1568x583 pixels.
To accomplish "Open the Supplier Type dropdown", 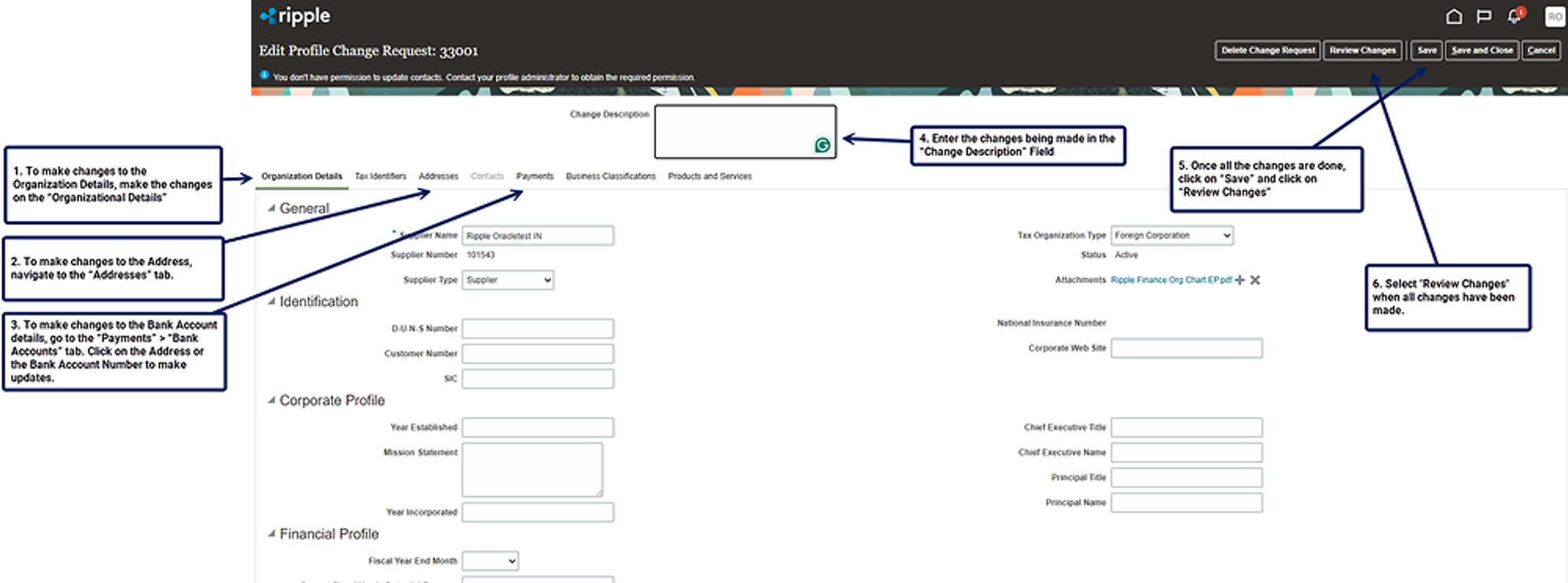I will (x=508, y=280).
